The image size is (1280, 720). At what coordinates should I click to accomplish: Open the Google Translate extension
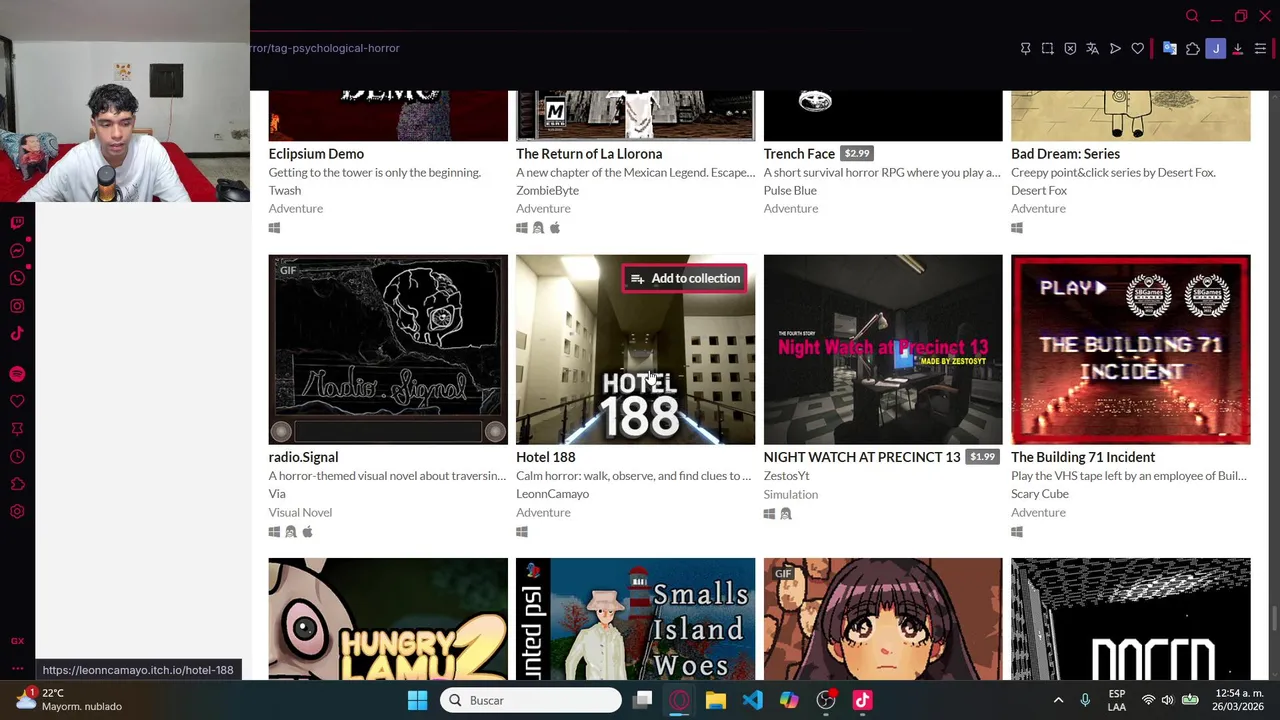[1169, 48]
